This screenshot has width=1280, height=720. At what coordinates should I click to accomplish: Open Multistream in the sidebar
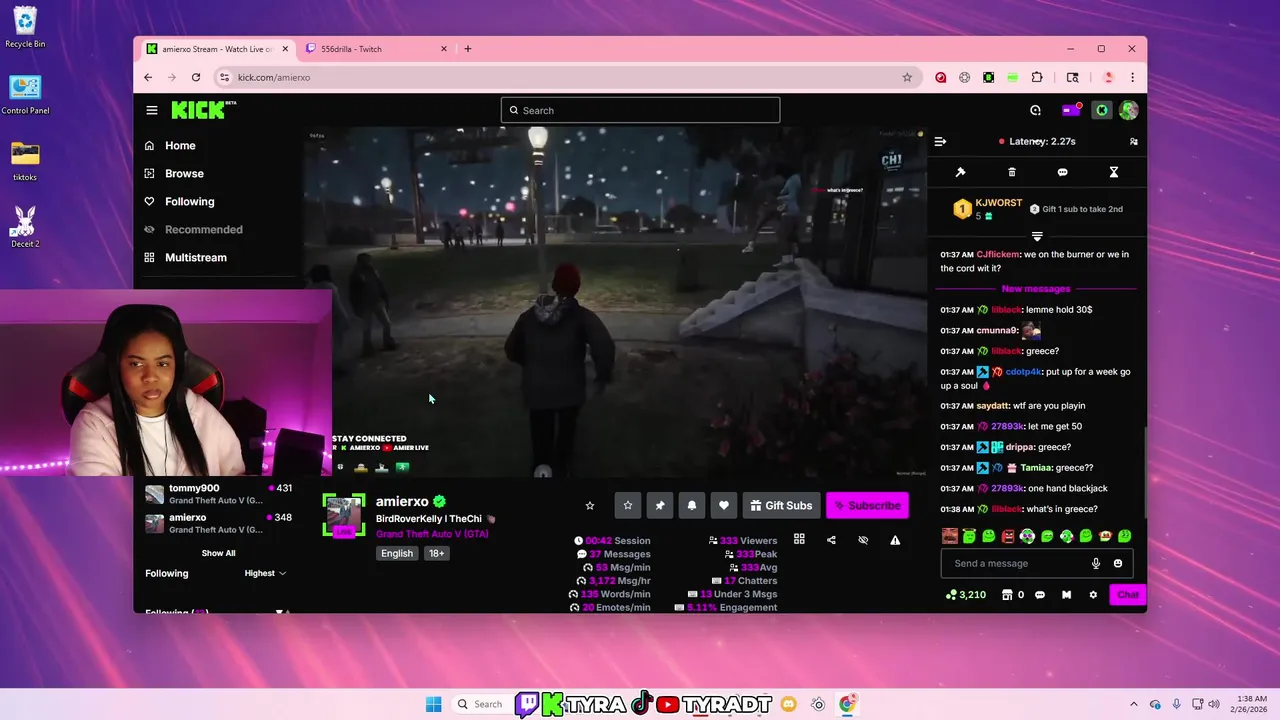(195, 257)
